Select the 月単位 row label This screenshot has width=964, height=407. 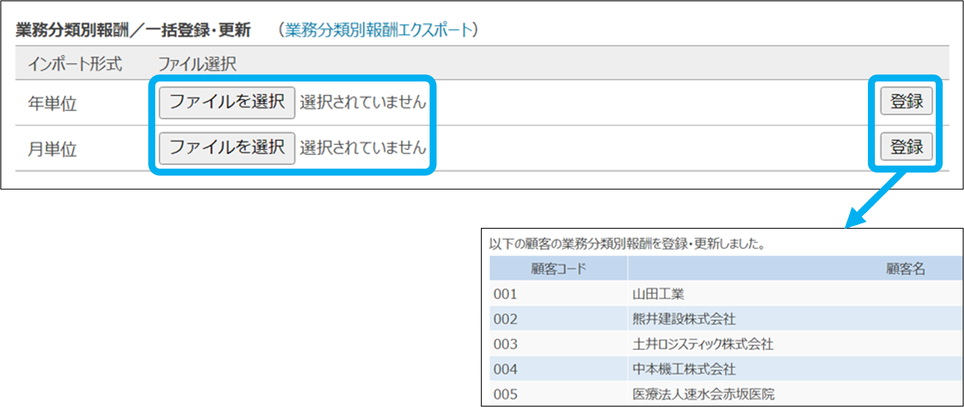52,149
